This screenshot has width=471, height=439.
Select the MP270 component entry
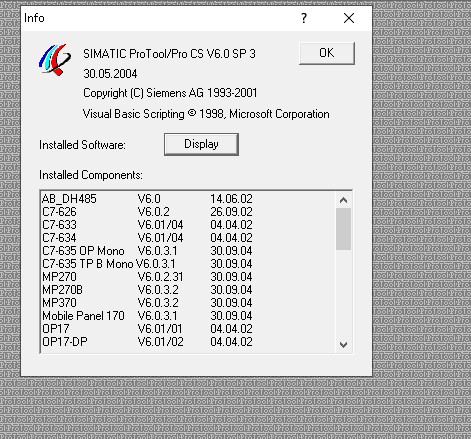click(x=188, y=277)
